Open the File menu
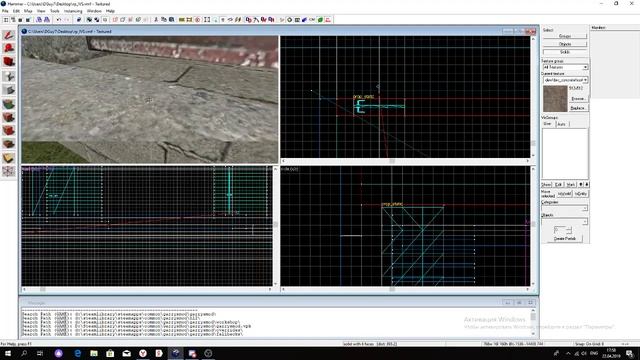Image resolution: width=640 pixels, height=360 pixels. (x=5, y=11)
